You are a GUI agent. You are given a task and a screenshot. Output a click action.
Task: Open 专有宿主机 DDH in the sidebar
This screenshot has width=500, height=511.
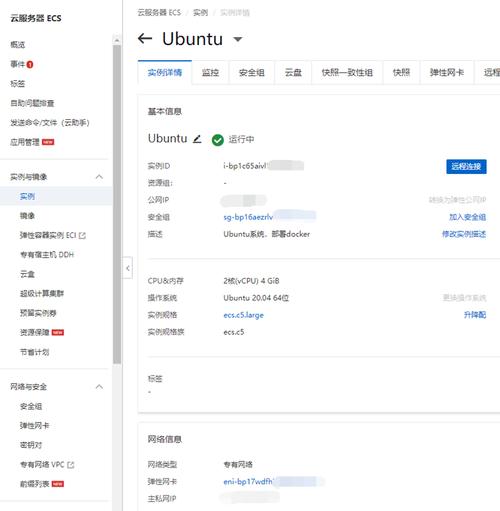coord(47,255)
